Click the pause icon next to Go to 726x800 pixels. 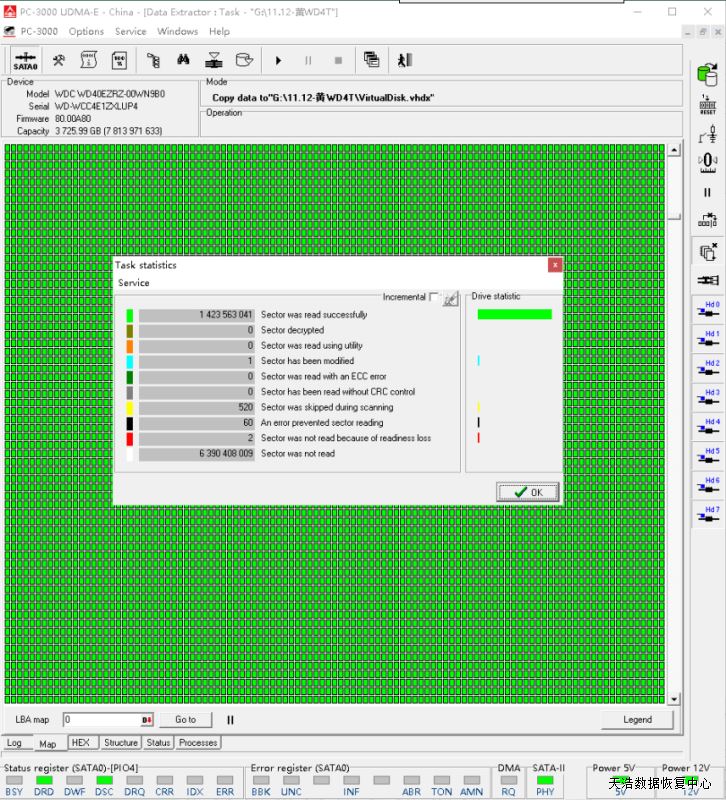[230, 719]
